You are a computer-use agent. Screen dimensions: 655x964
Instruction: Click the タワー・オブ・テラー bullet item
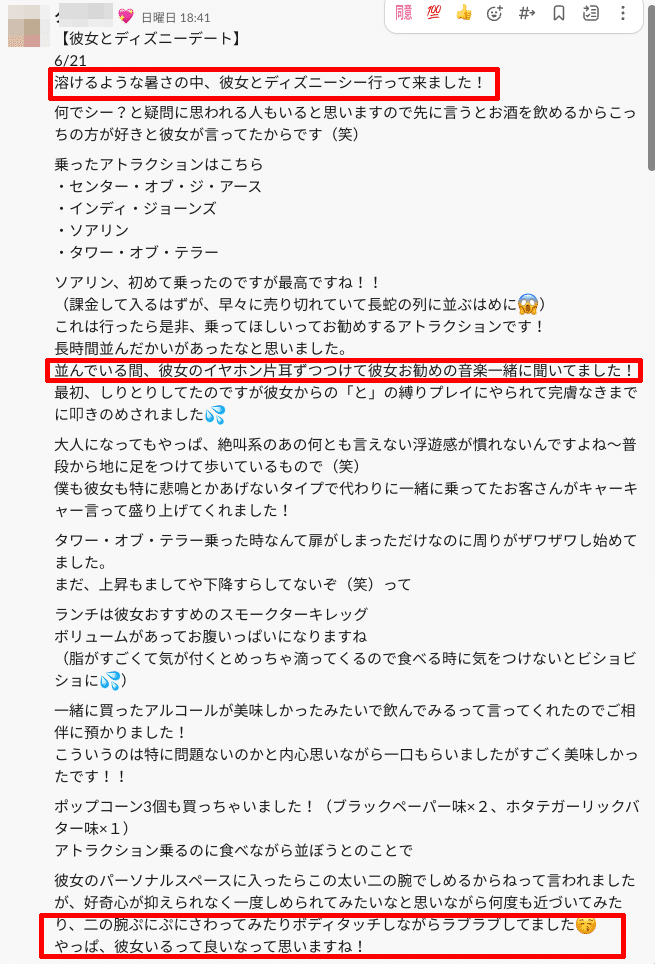(137, 252)
